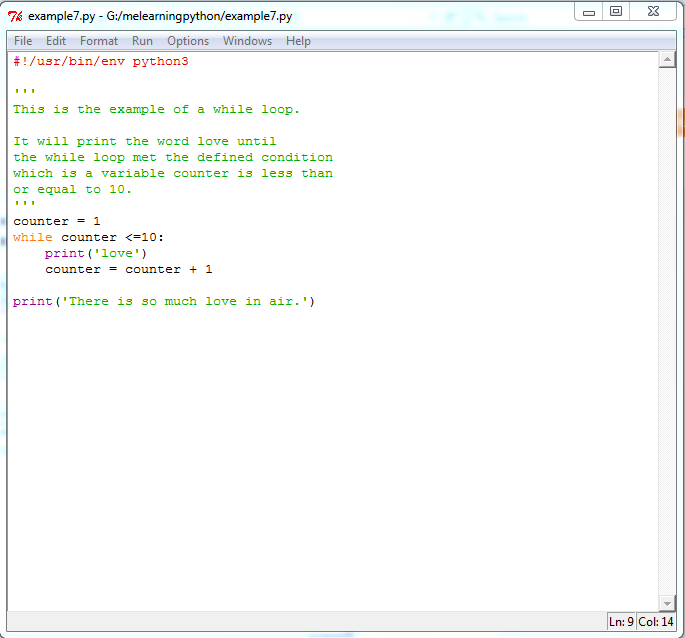Open the Edit menu

pyautogui.click(x=56, y=41)
